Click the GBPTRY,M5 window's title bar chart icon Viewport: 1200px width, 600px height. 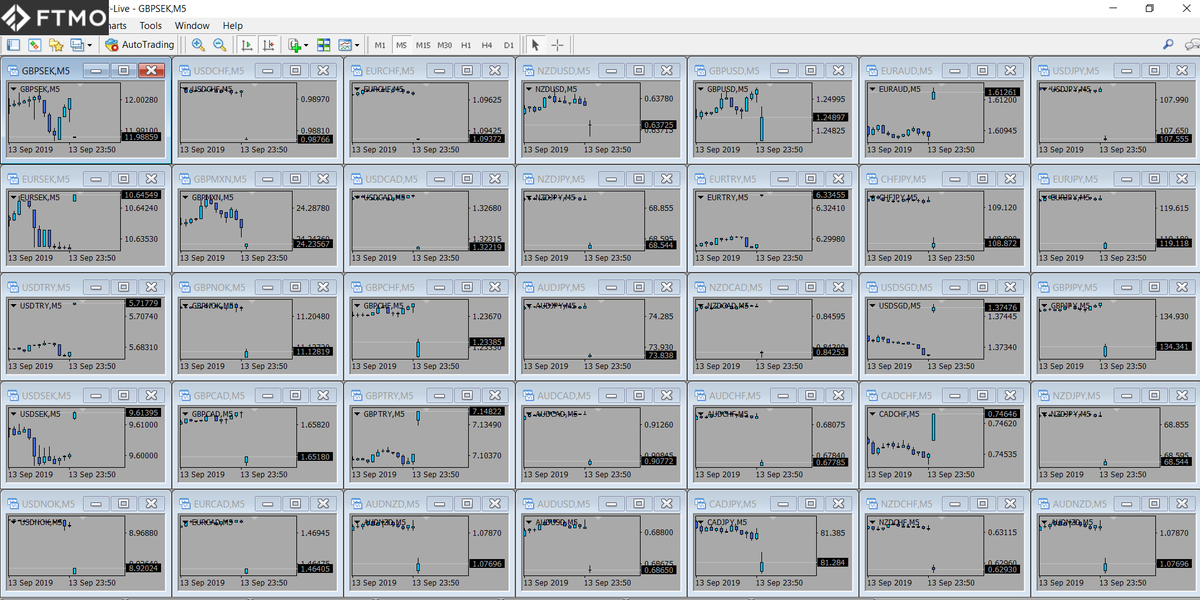356,395
